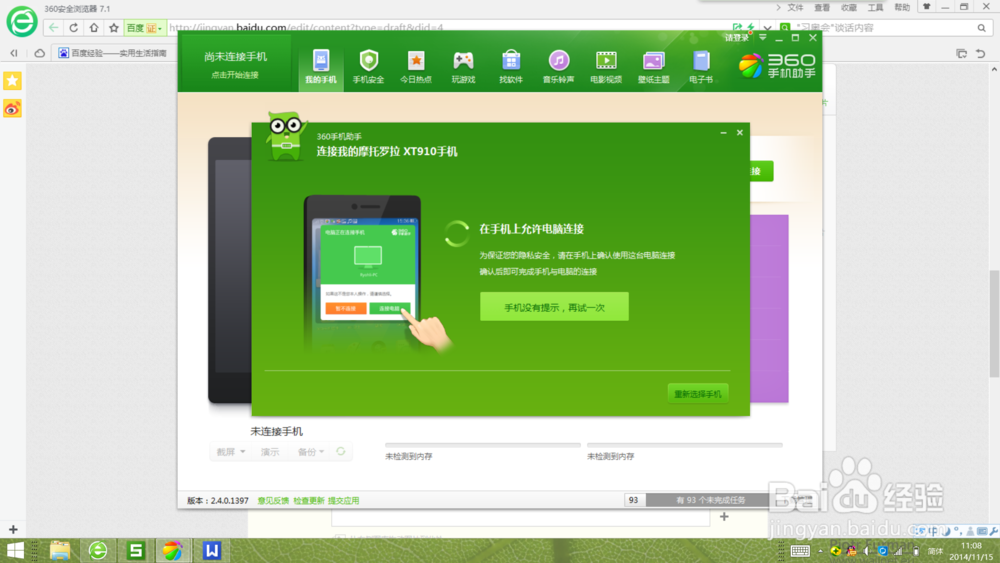Minimize the phone connection dialog
Image resolution: width=1000 pixels, height=563 pixels.
click(x=723, y=133)
